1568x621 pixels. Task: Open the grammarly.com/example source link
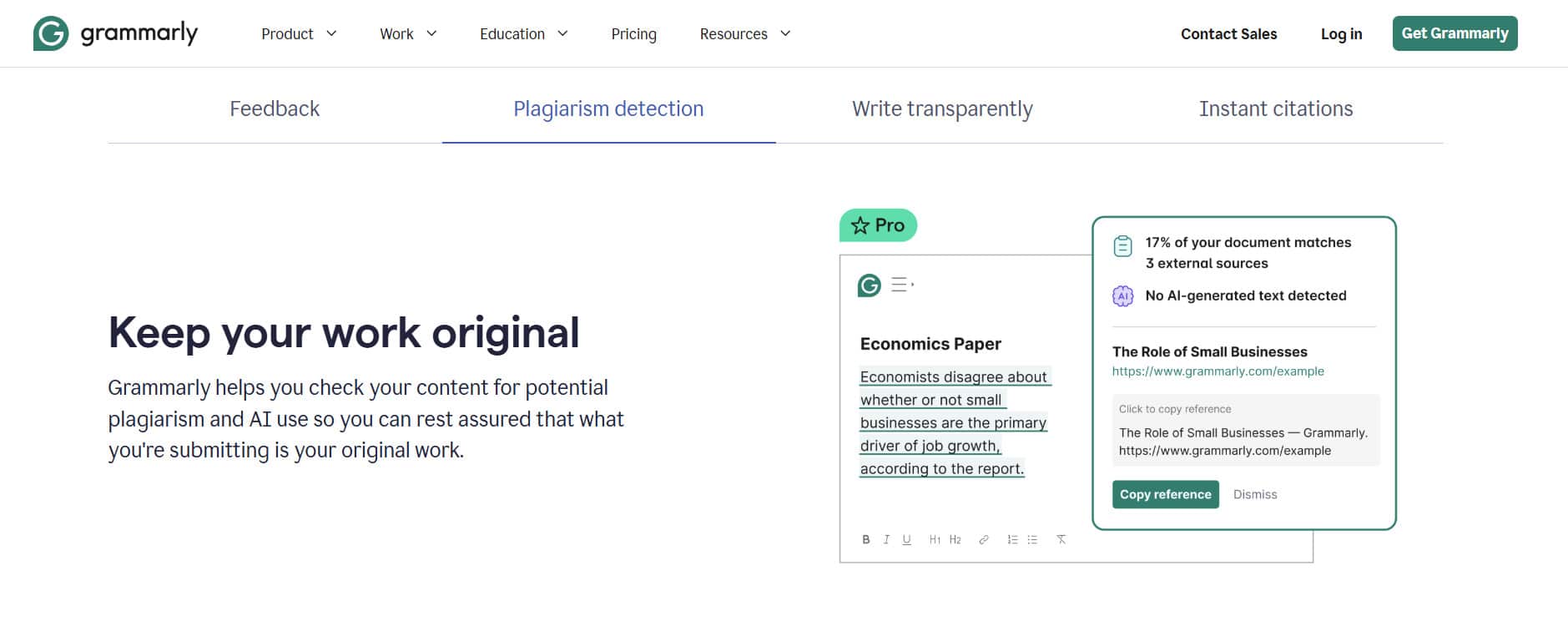(x=1218, y=371)
